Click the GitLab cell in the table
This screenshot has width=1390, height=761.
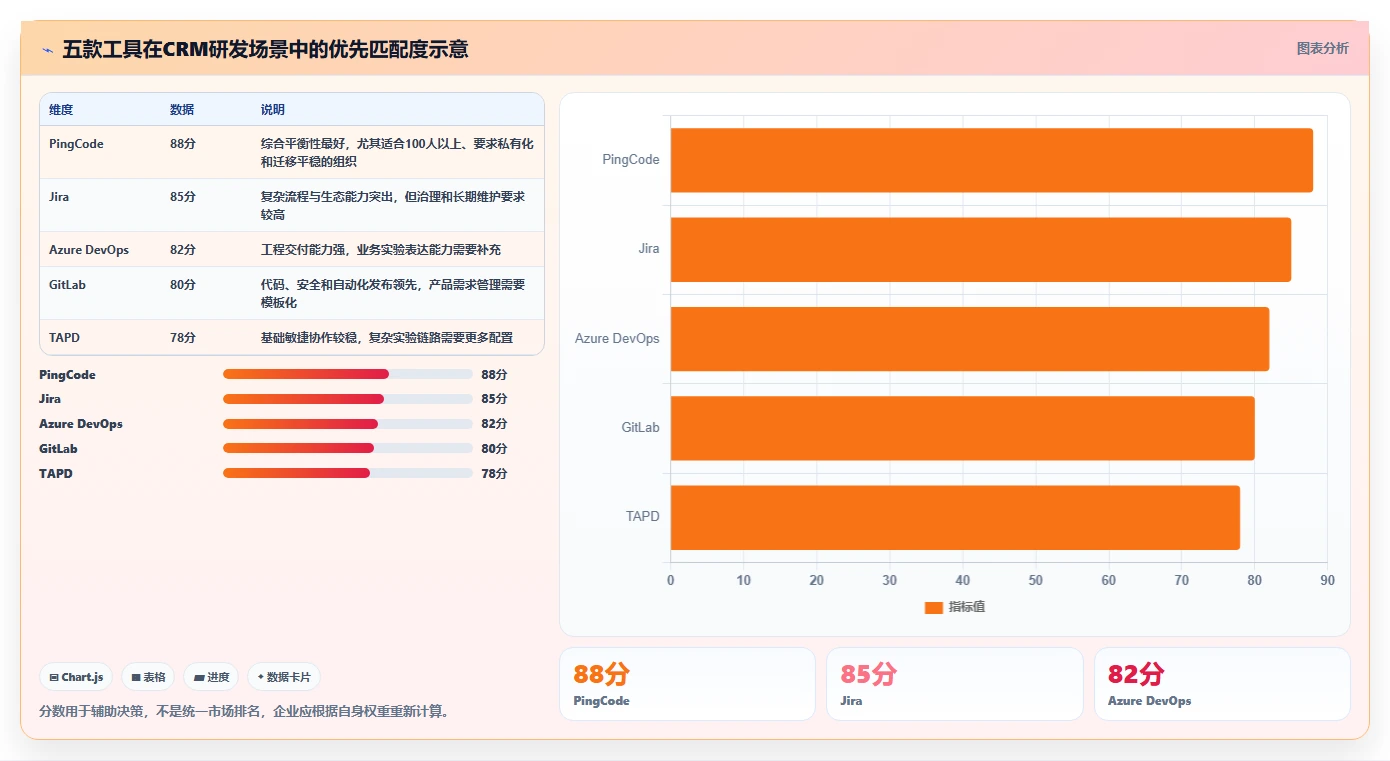tap(67, 285)
